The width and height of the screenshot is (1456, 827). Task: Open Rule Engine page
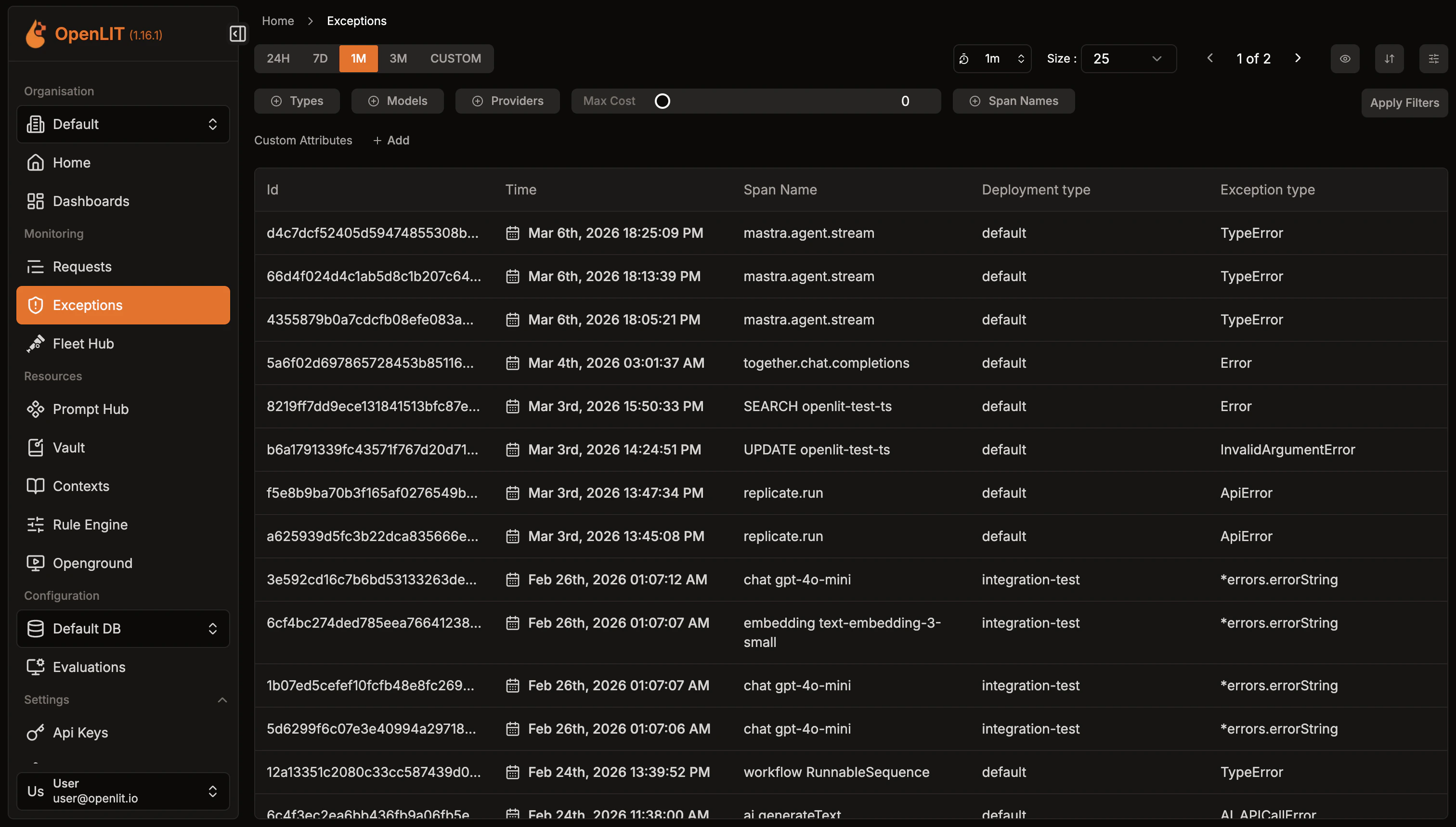pos(90,524)
